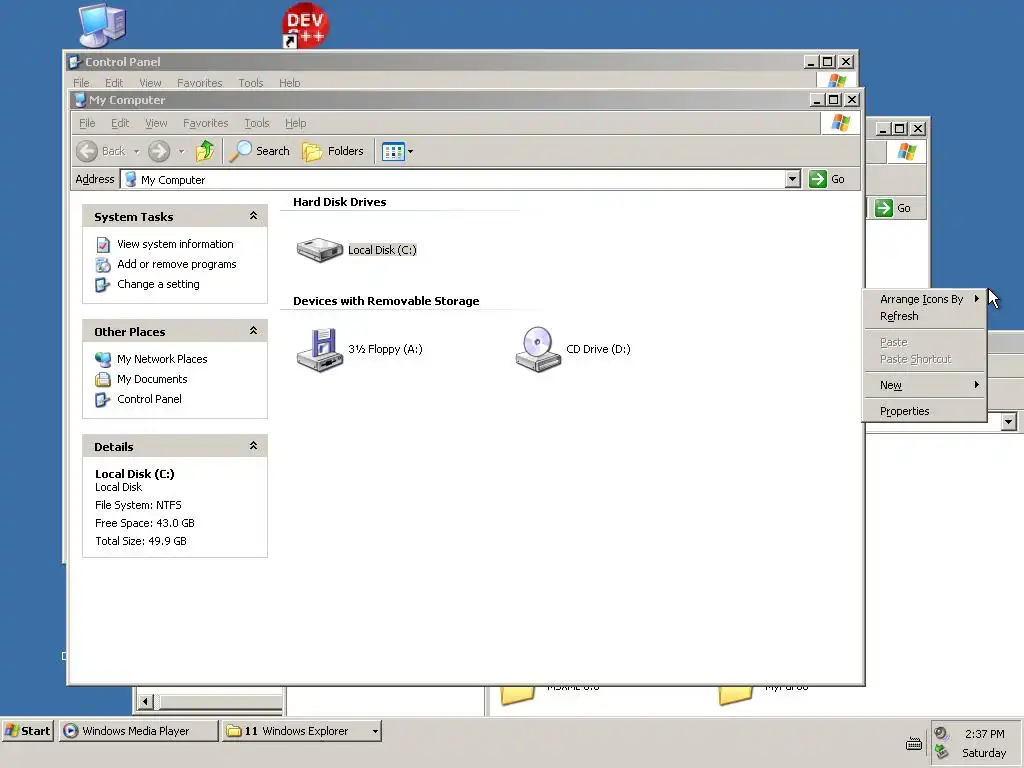Image resolution: width=1024 pixels, height=768 pixels.
Task: Click the Forward arrow toolbar button
Action: click(159, 152)
